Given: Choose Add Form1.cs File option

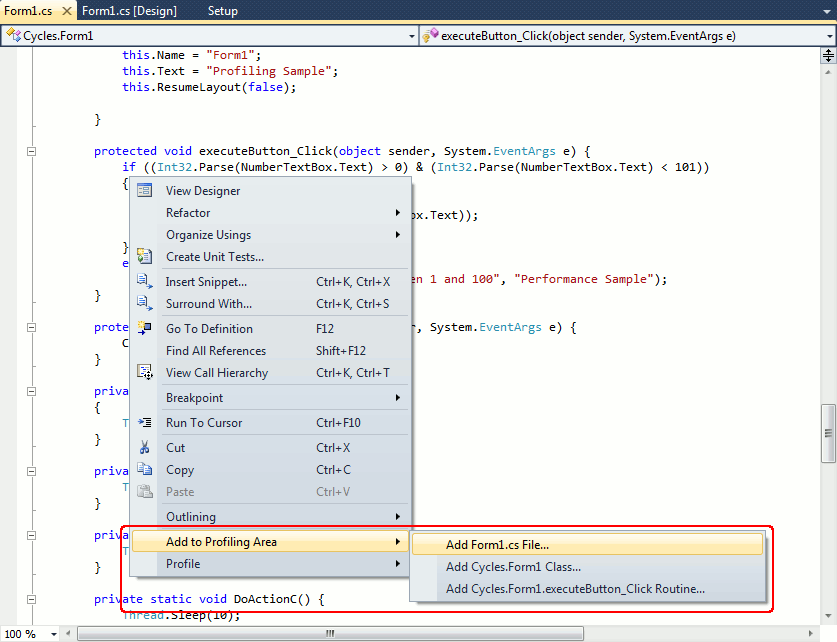Looking at the screenshot, I should tap(587, 544).
